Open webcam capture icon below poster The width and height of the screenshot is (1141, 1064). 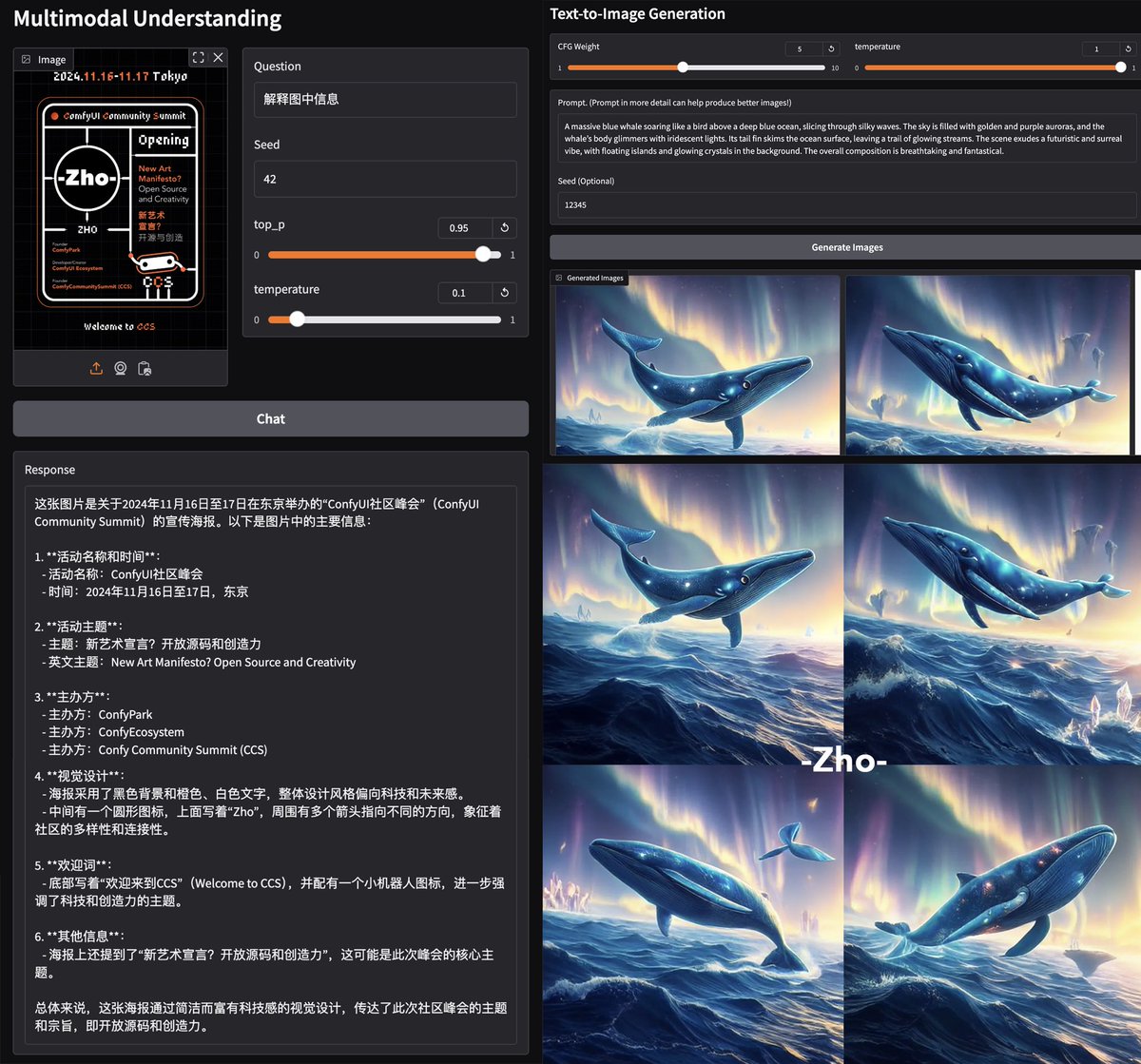coord(121,369)
